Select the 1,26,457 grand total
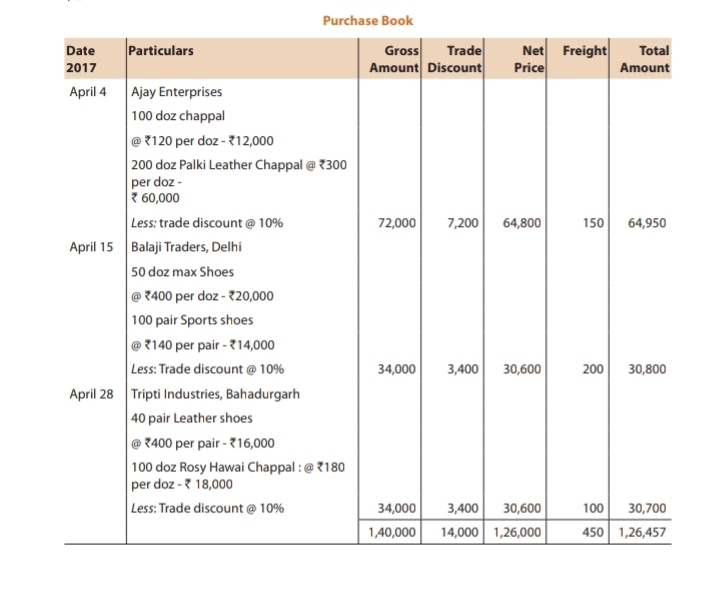This screenshot has width=720, height=599. pos(643,532)
